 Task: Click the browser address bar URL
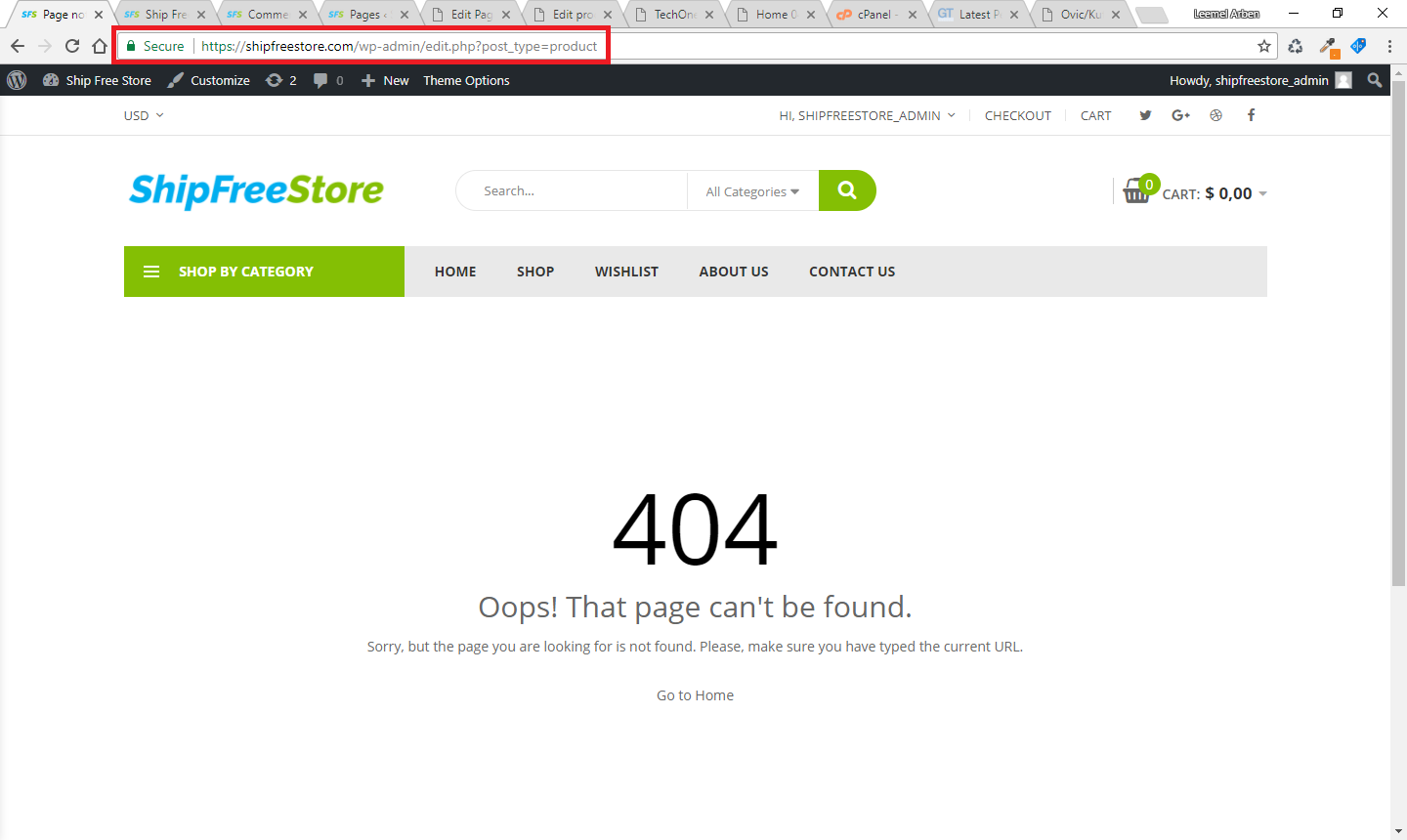399,46
